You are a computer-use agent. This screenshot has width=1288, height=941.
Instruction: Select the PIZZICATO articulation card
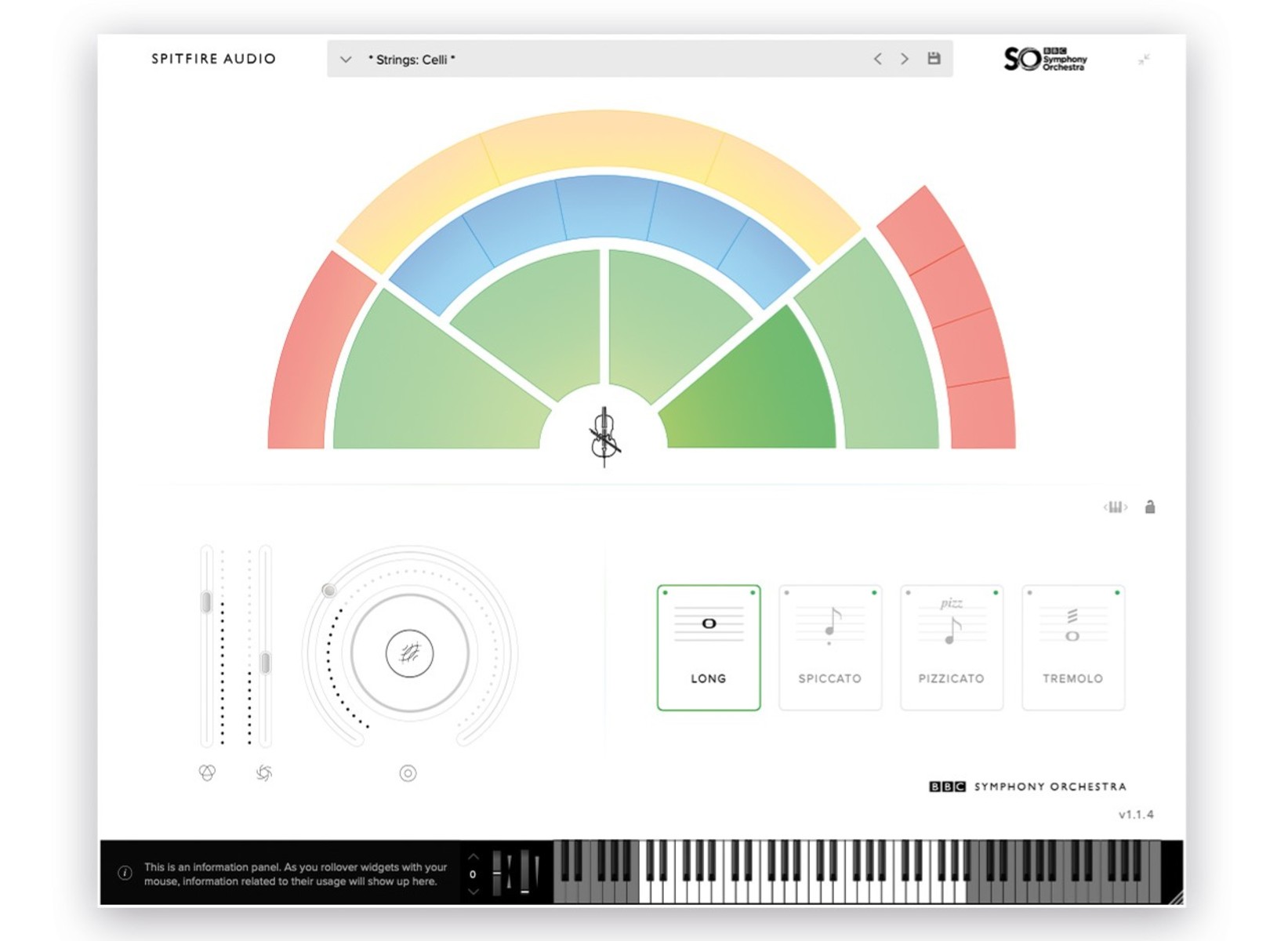point(952,648)
